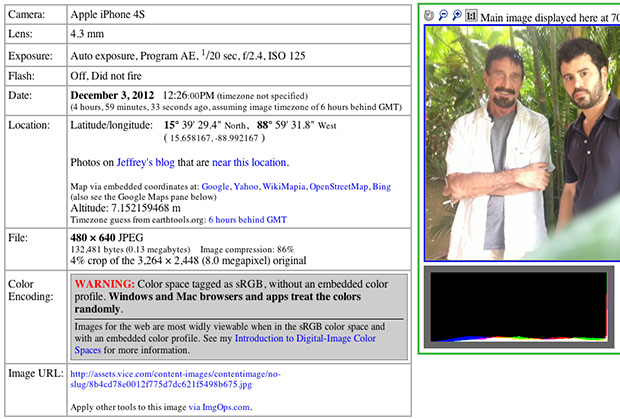This screenshot has height=419, width=620.
Task: Open the assets.vice.com image URL
Action: [175, 379]
